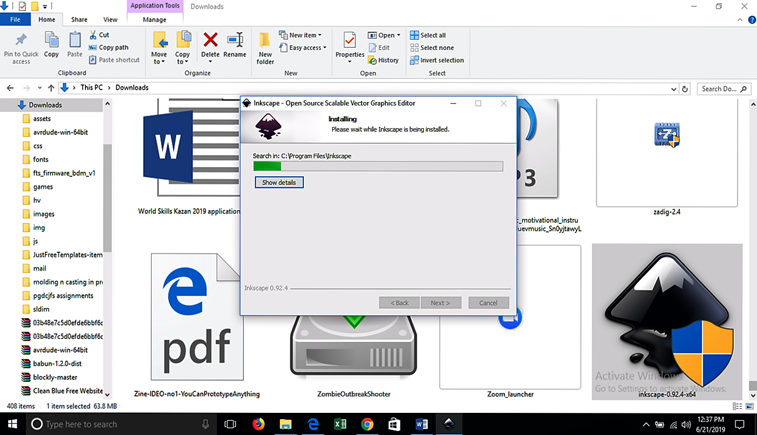Open the File menu tab
This screenshot has height=435, width=757.
pyautogui.click(x=15, y=19)
